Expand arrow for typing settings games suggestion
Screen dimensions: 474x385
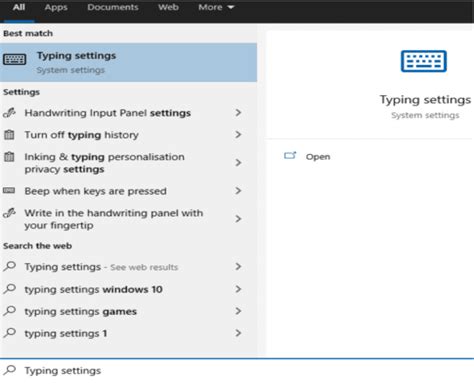click(238, 311)
